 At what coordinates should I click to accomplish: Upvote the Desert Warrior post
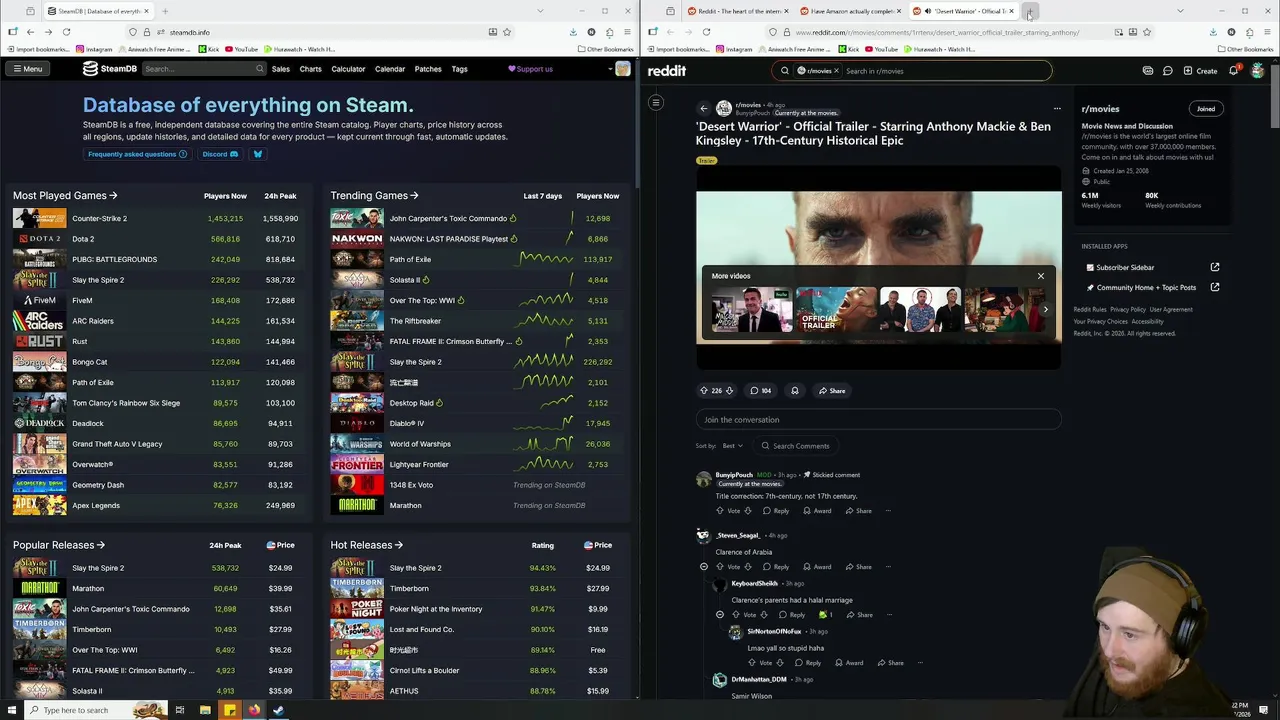click(x=704, y=391)
